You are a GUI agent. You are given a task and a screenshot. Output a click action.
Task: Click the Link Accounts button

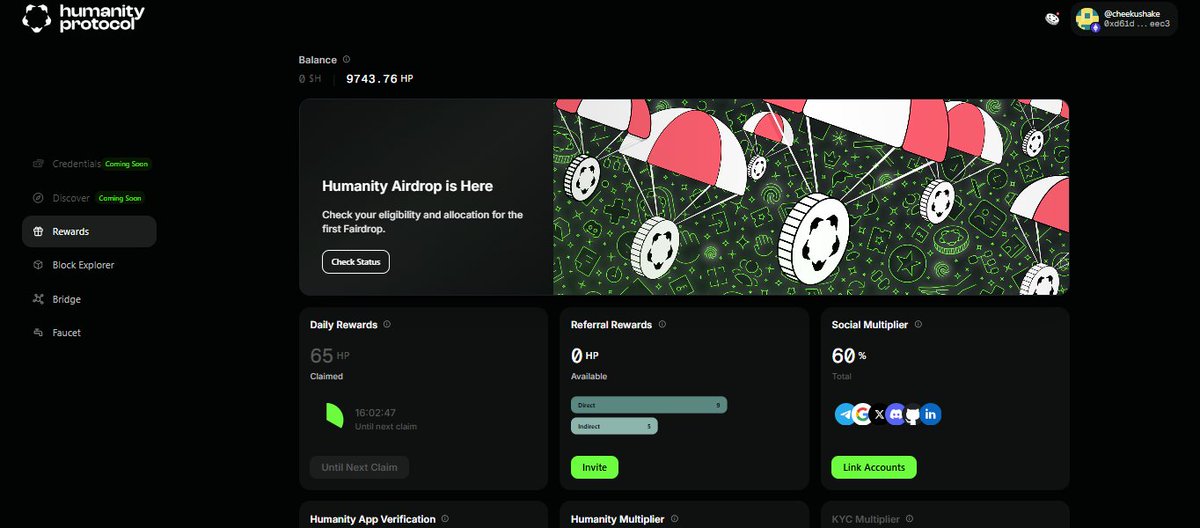tap(874, 467)
